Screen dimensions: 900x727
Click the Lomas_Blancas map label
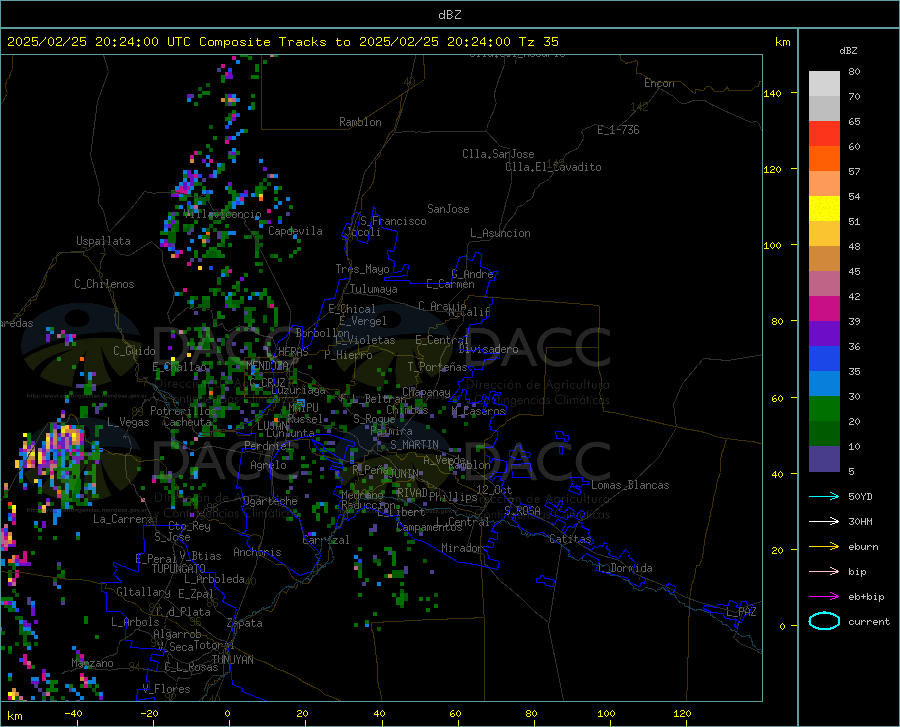[630, 485]
